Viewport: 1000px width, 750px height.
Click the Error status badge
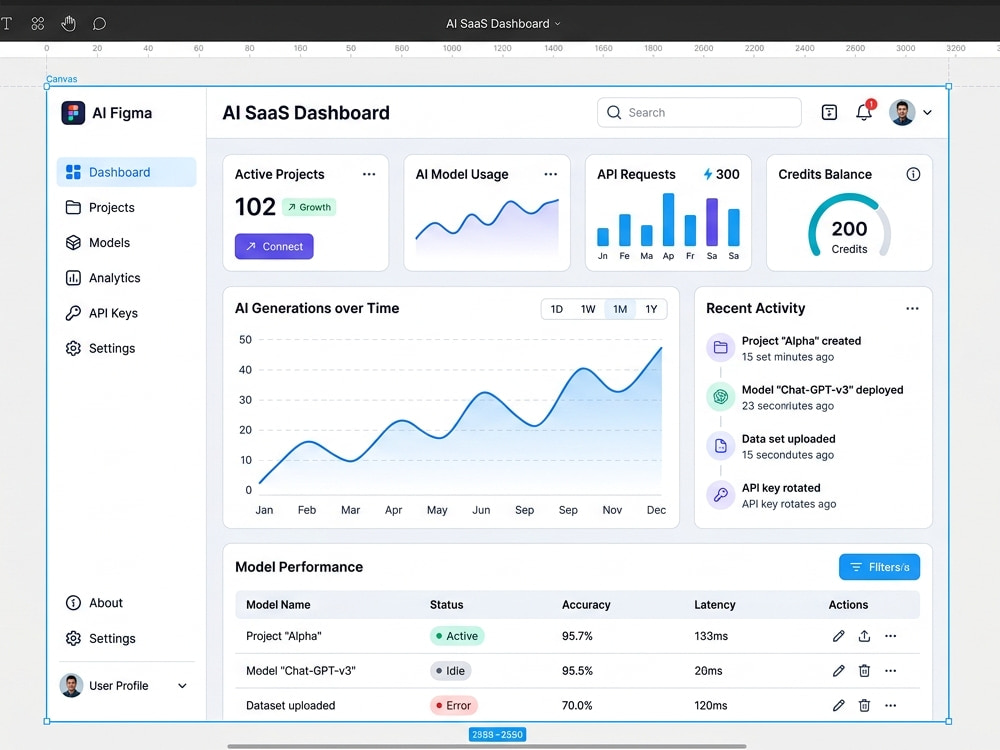tap(453, 705)
